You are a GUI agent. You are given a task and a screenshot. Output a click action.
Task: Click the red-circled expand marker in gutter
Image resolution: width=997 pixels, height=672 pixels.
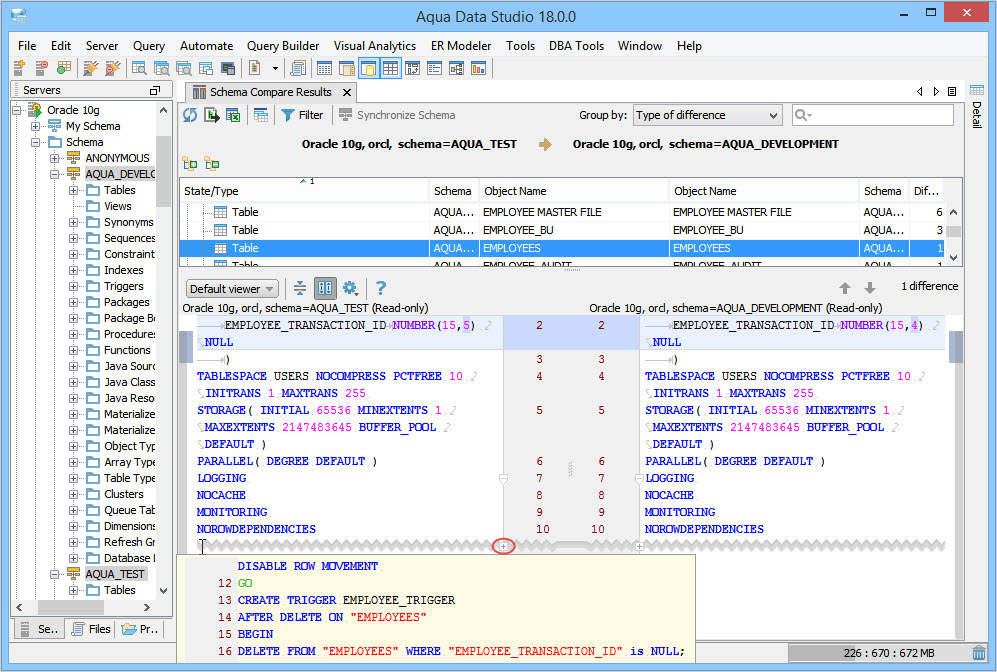[x=504, y=546]
